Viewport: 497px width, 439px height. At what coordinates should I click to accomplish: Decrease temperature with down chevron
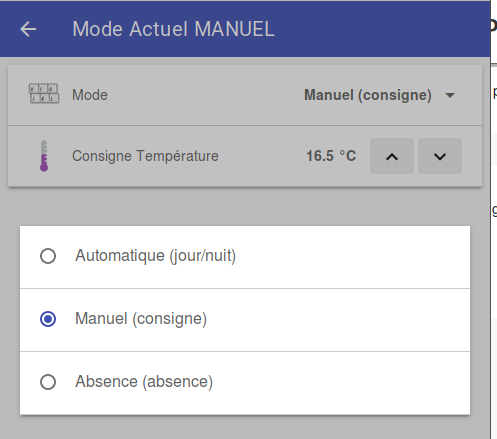point(440,156)
